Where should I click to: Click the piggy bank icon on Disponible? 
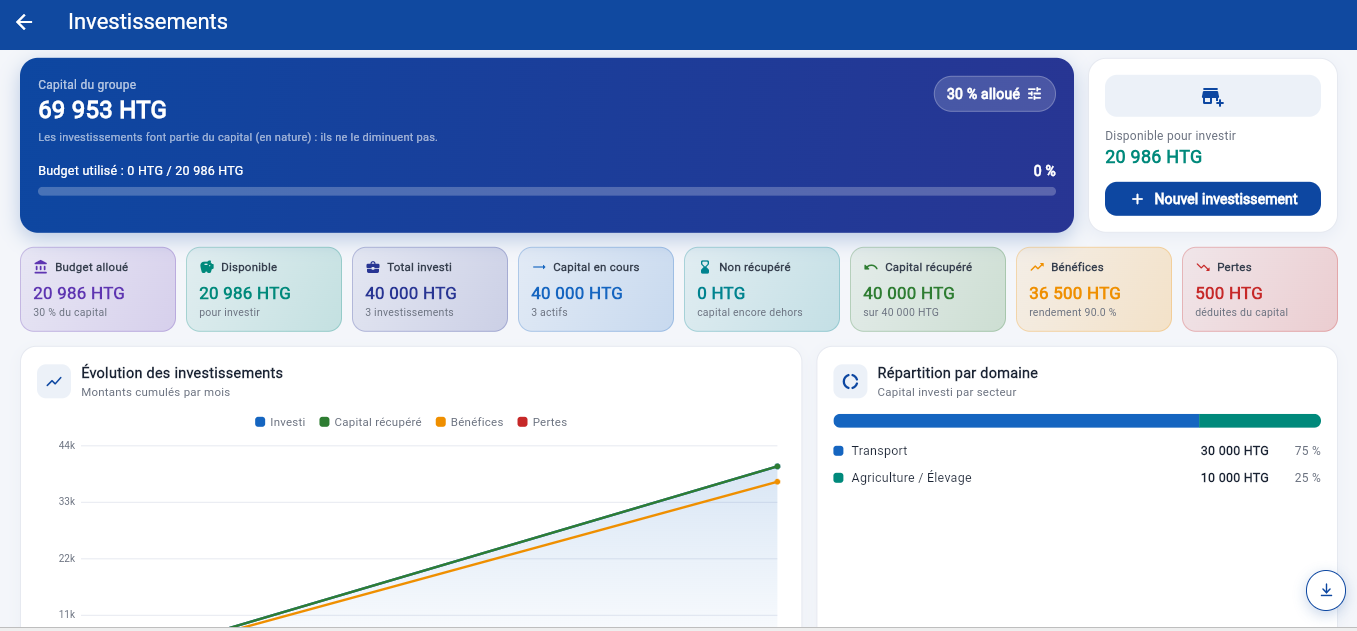(x=206, y=267)
